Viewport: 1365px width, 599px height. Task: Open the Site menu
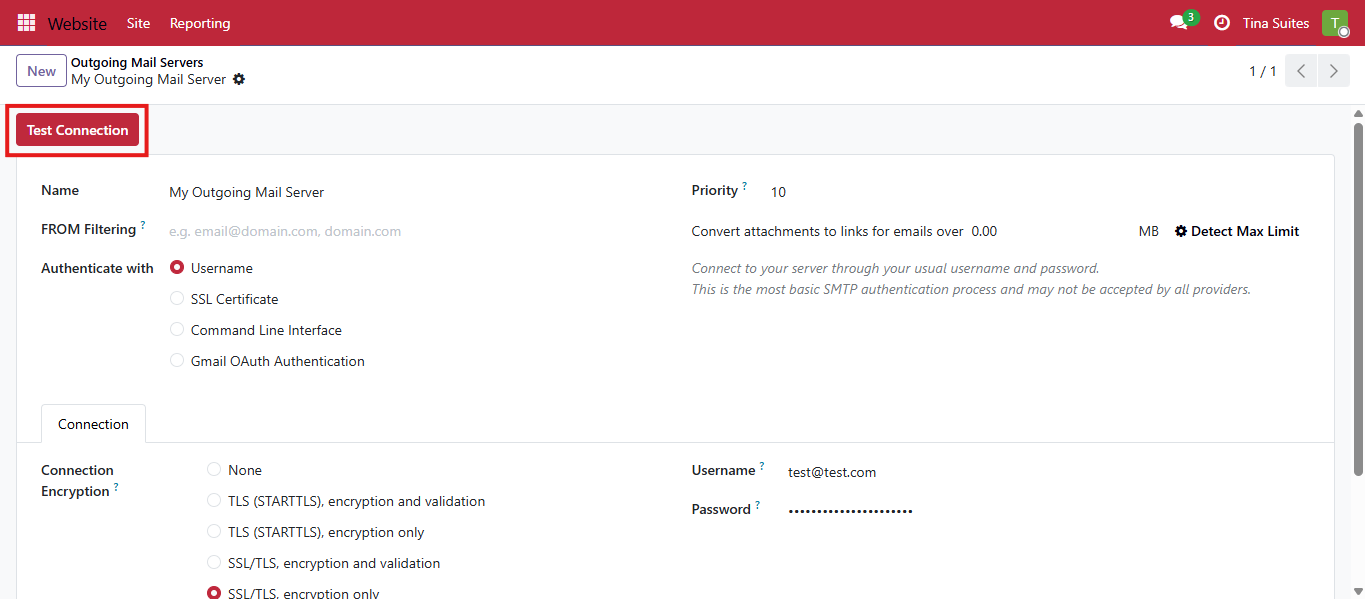pyautogui.click(x=139, y=23)
